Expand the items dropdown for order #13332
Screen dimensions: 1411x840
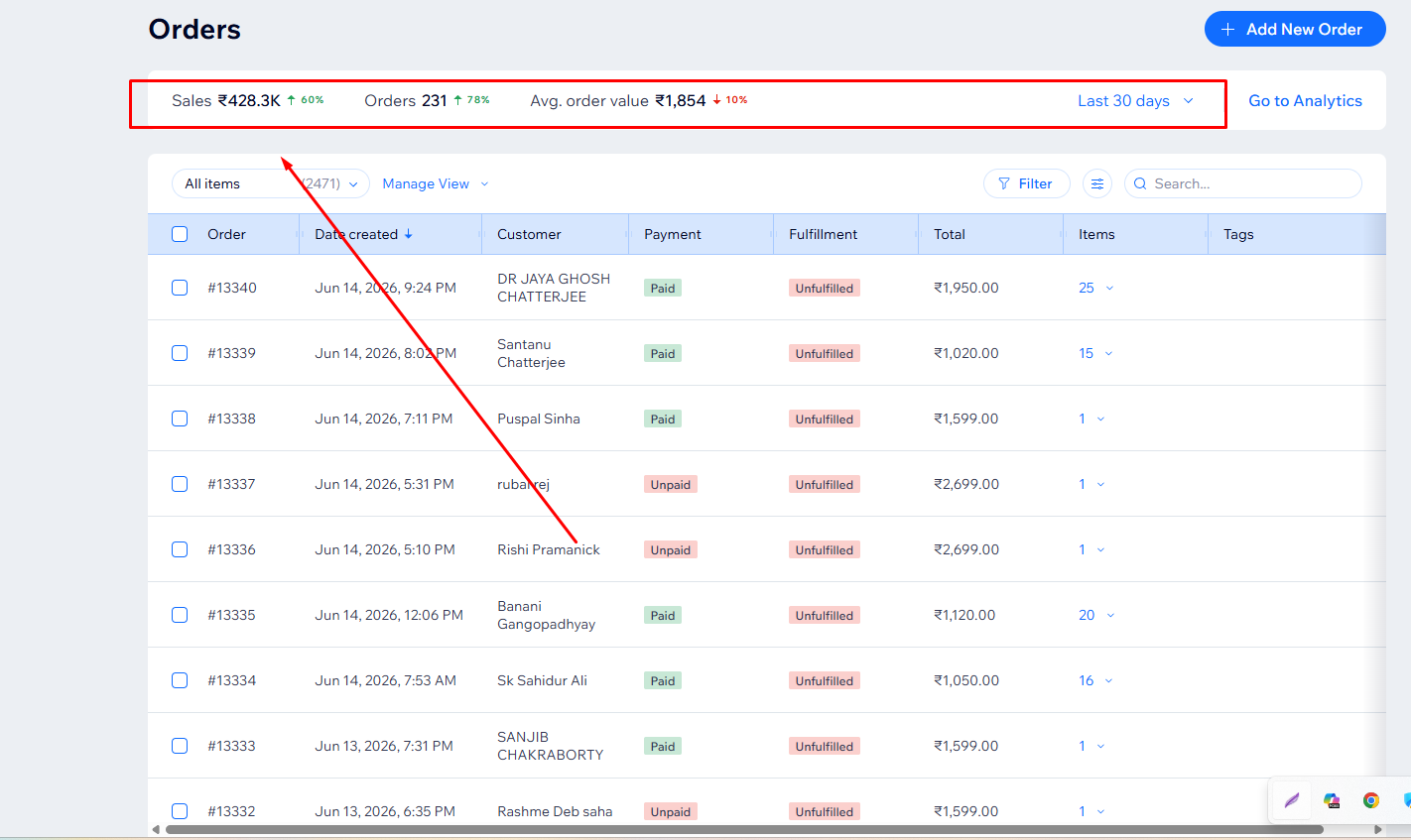tap(1091, 811)
